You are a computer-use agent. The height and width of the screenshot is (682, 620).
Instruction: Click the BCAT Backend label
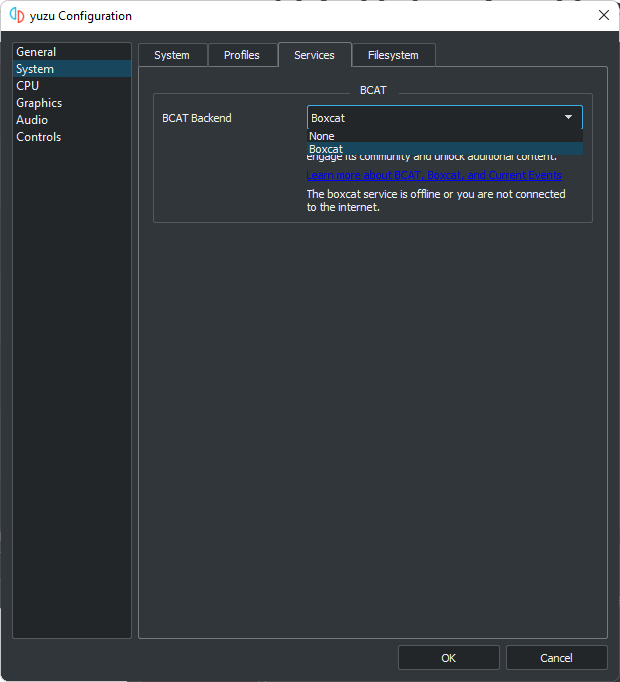(x=197, y=118)
